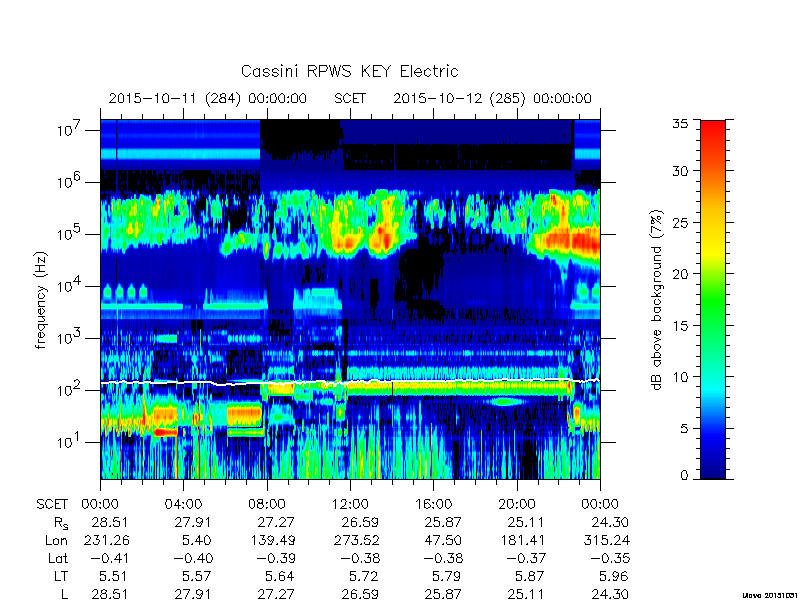The height and width of the screenshot is (600, 800).
Task: Click the Rs row header
Action: [x=61, y=523]
